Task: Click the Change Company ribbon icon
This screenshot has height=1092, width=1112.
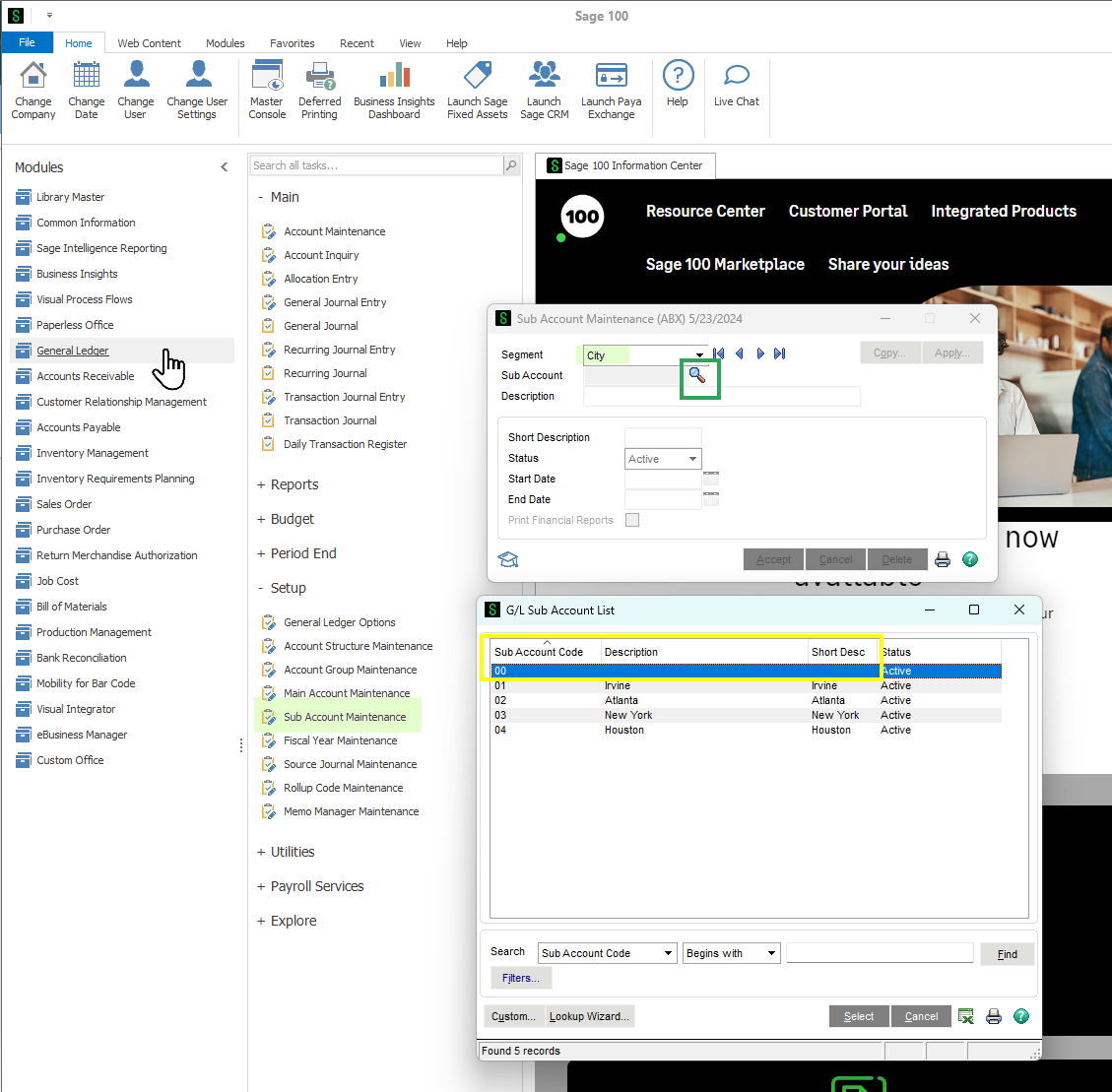Action: (x=33, y=90)
